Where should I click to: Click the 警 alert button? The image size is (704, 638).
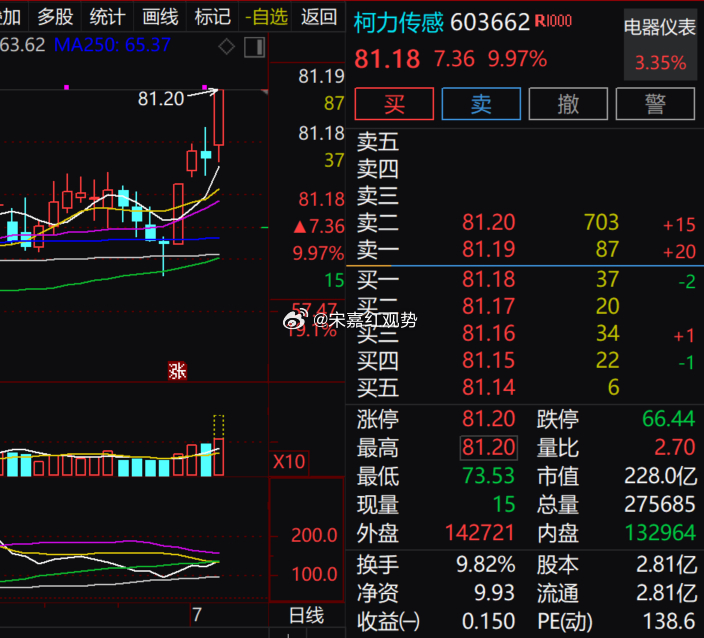point(656,104)
